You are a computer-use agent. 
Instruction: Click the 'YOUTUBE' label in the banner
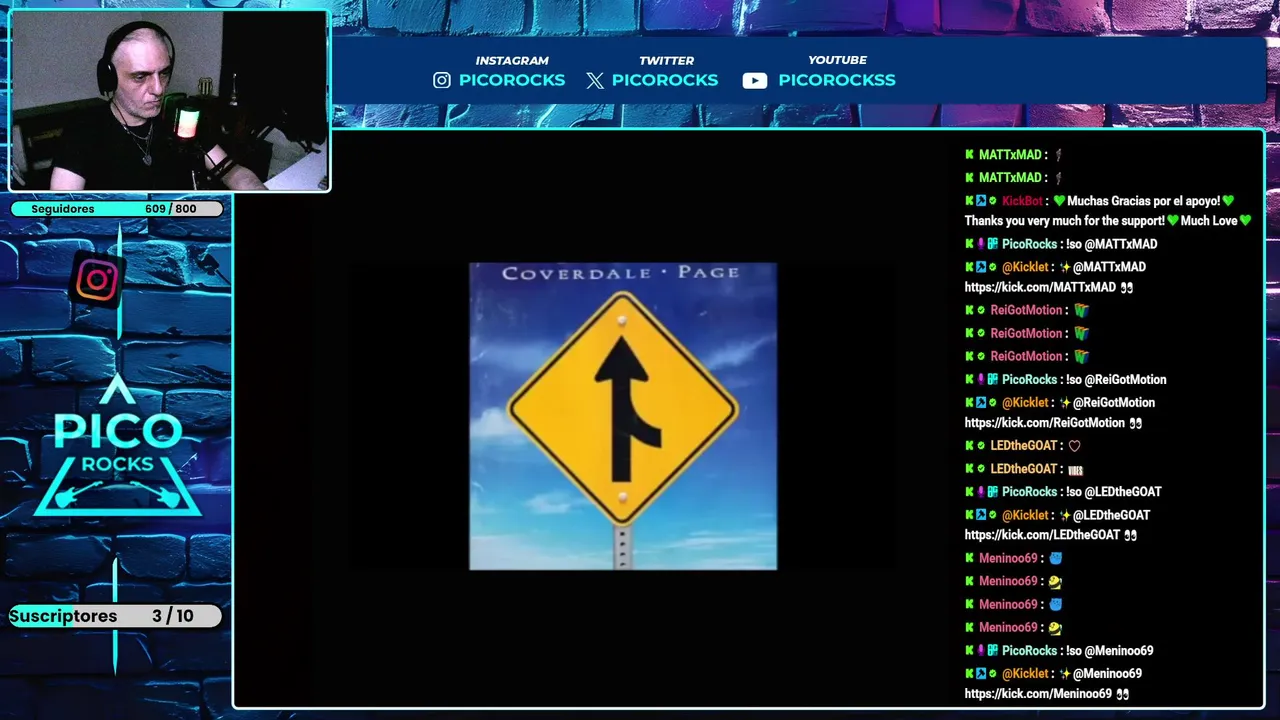click(x=837, y=61)
